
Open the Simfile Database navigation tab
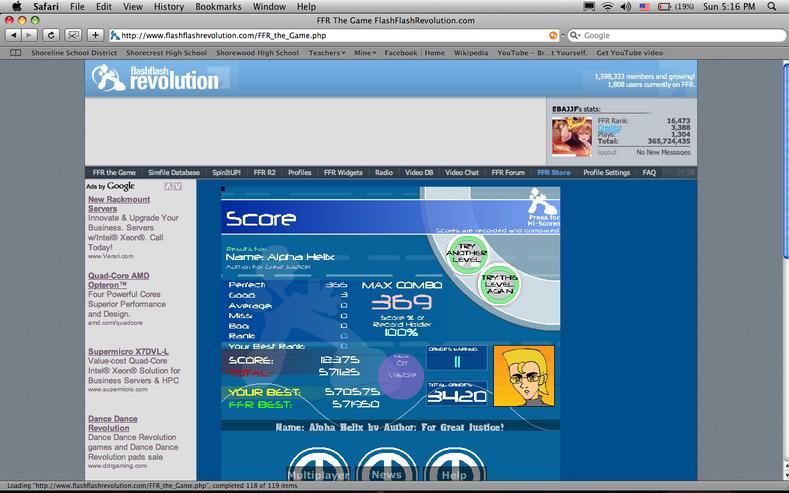point(174,173)
